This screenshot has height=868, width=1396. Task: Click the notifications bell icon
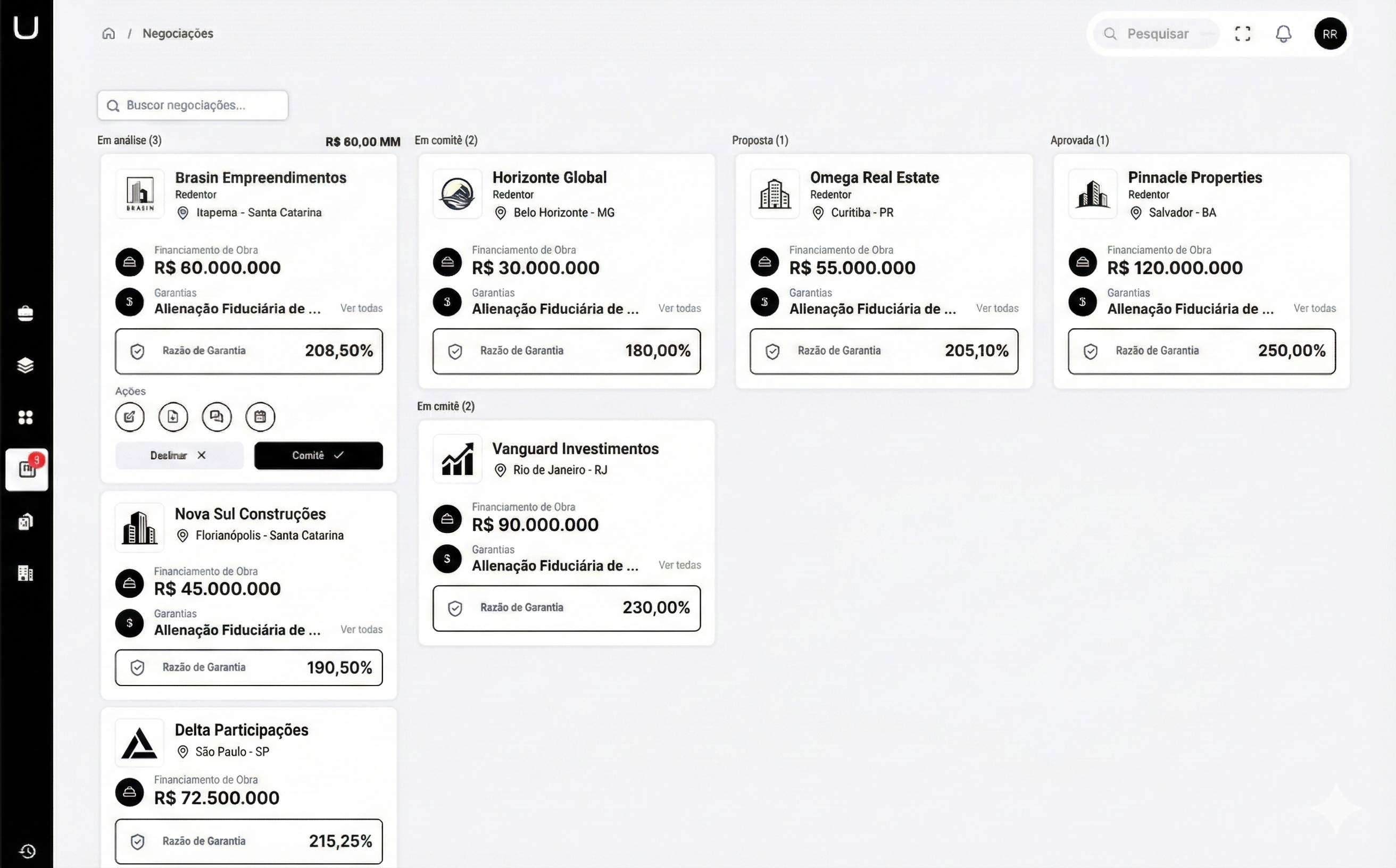pyautogui.click(x=1283, y=34)
